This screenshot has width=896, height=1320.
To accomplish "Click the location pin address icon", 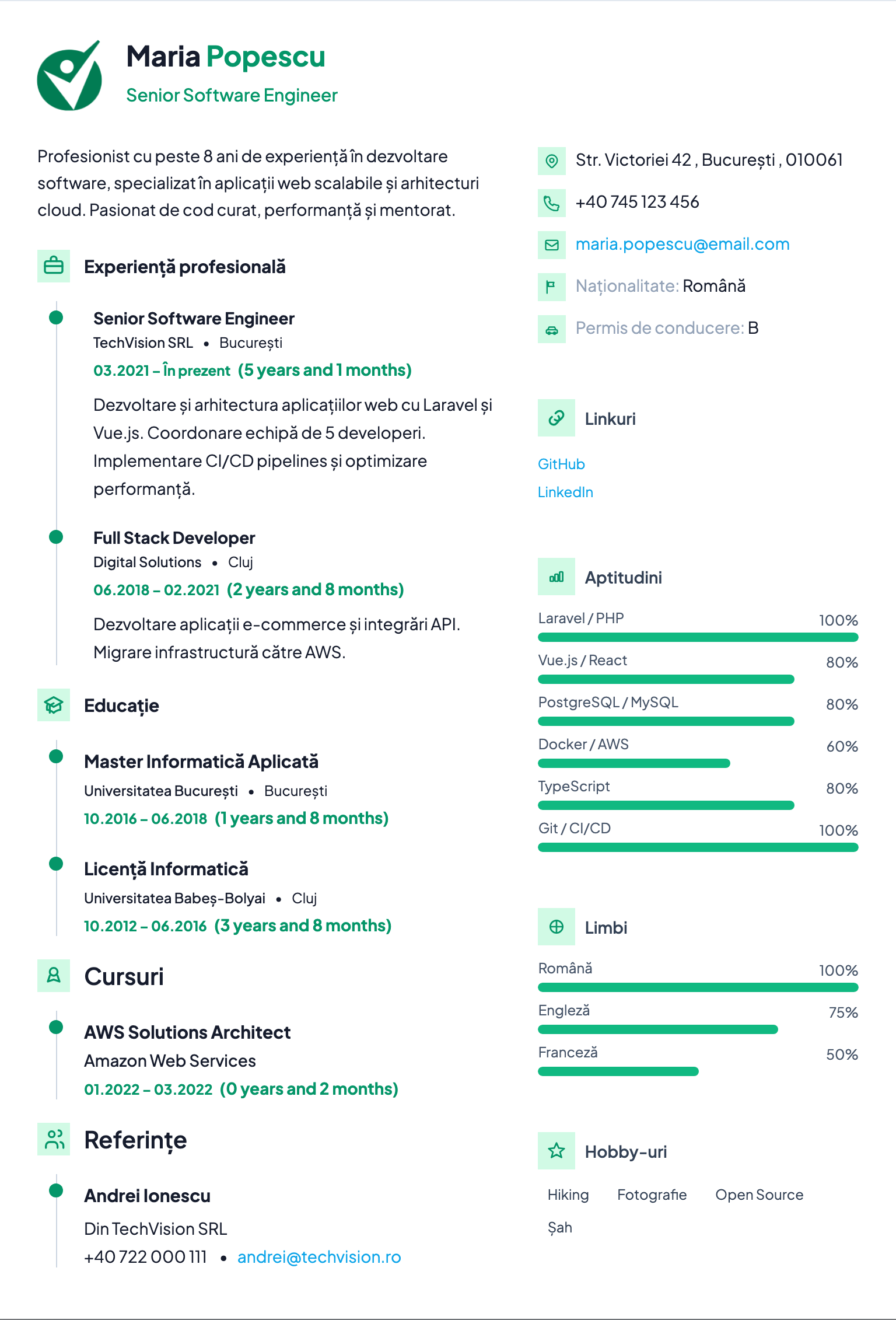I will (x=552, y=161).
